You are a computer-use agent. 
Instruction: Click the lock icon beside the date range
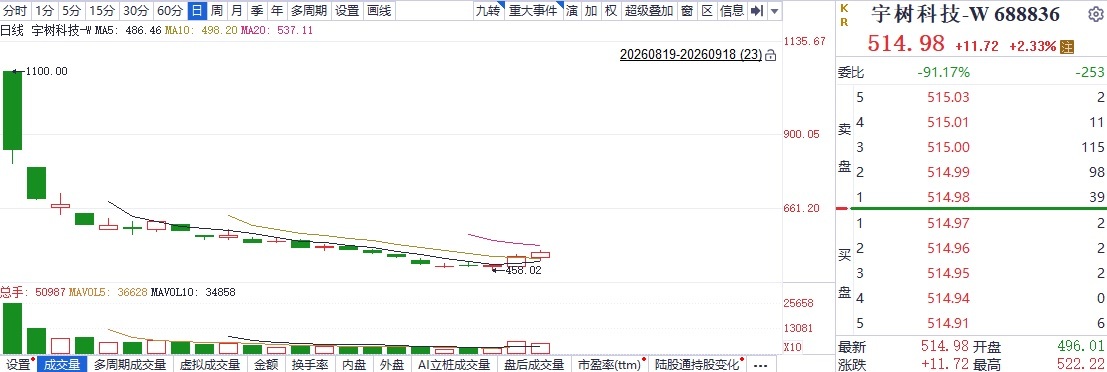click(x=771, y=54)
